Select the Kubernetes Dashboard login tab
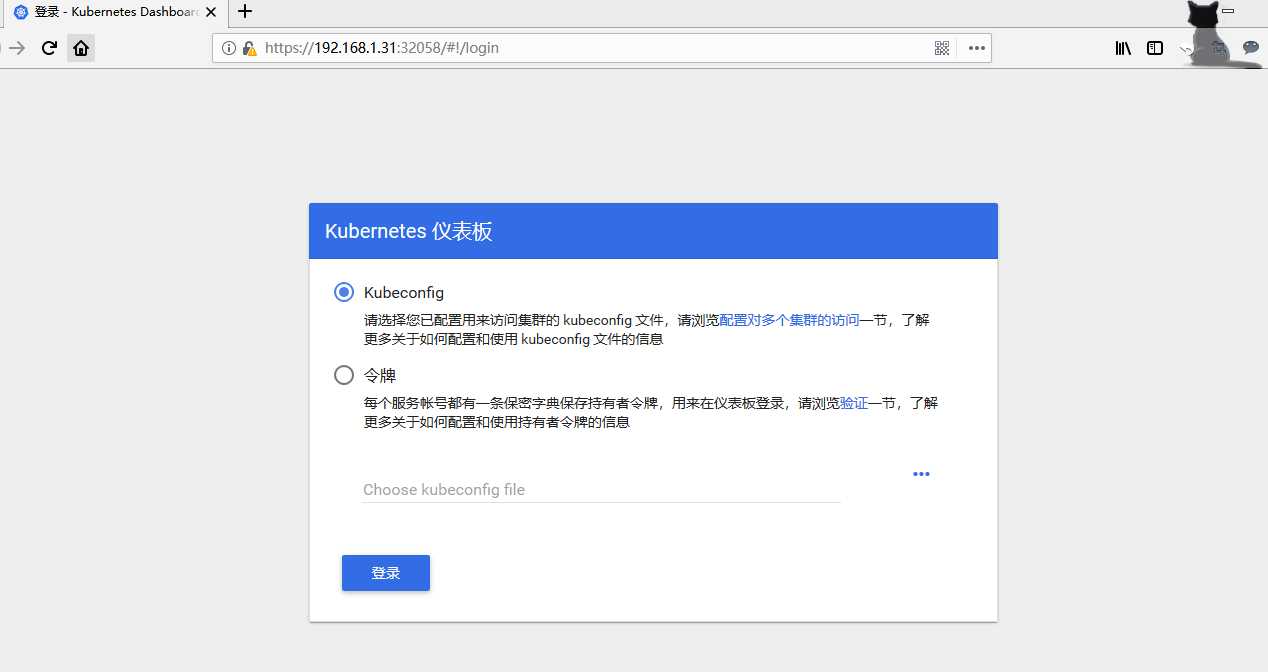The height and width of the screenshot is (672, 1268). [115, 12]
